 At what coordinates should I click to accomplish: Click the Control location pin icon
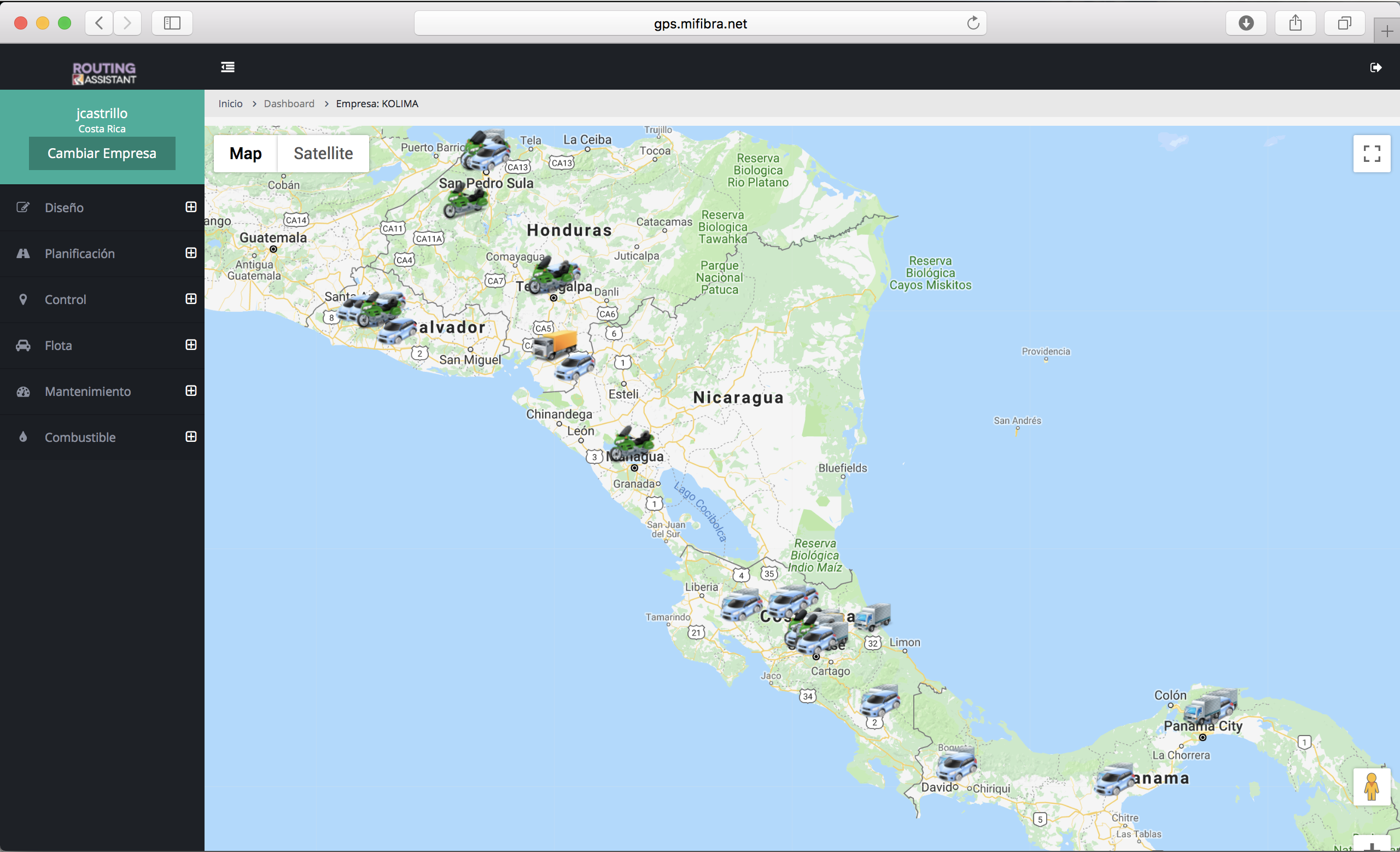pyautogui.click(x=23, y=299)
